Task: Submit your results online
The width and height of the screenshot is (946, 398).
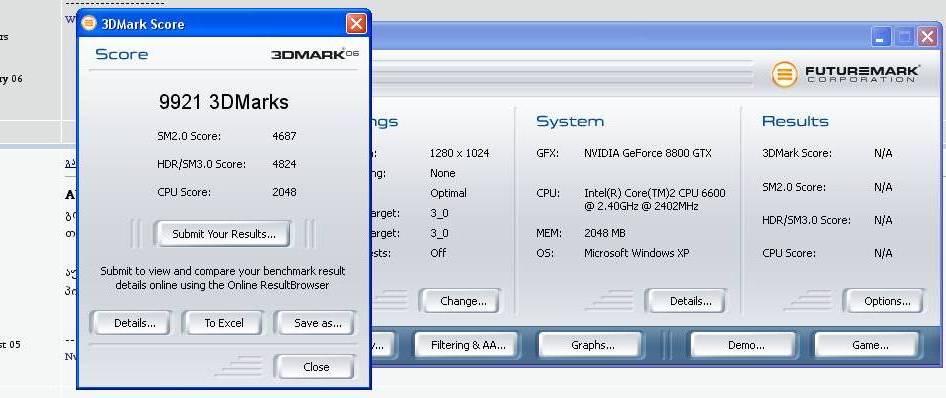Action: coord(223,234)
